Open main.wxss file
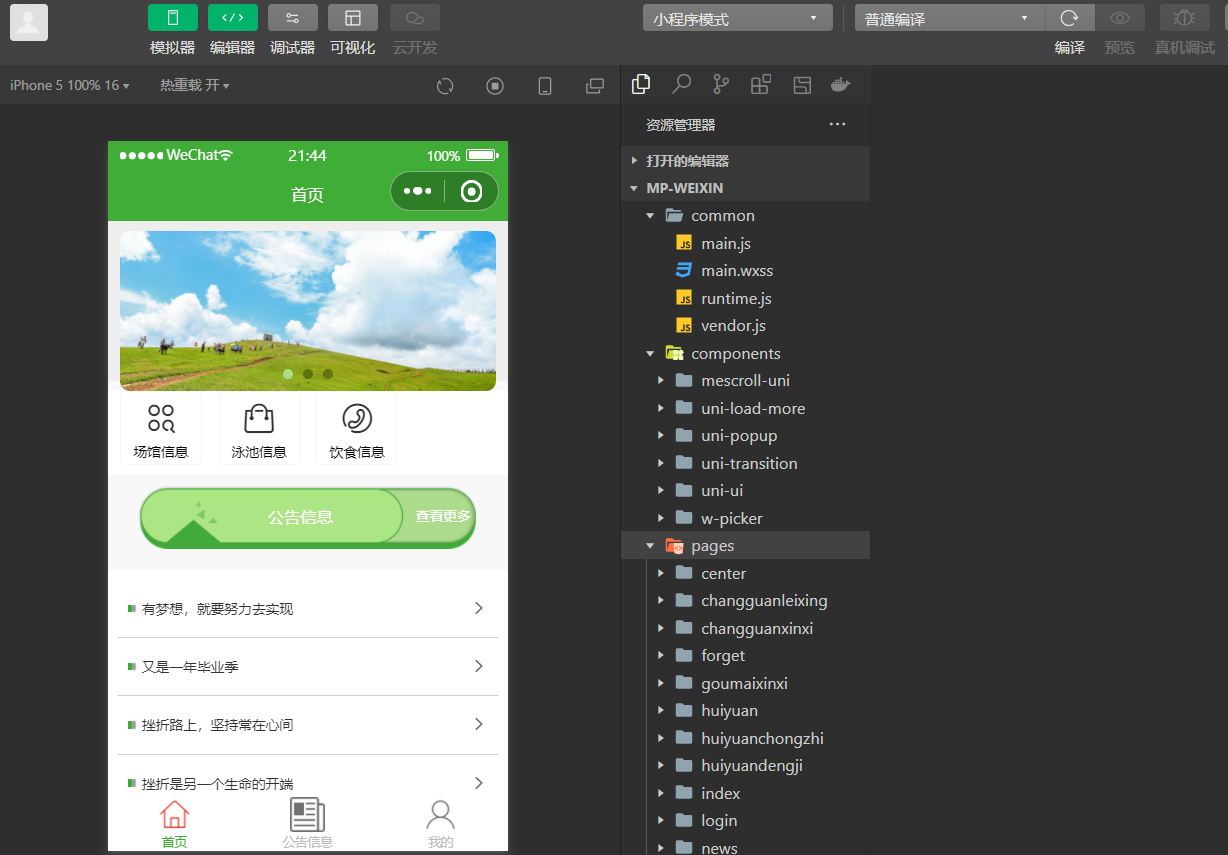Image resolution: width=1228 pixels, height=855 pixels. pos(745,270)
